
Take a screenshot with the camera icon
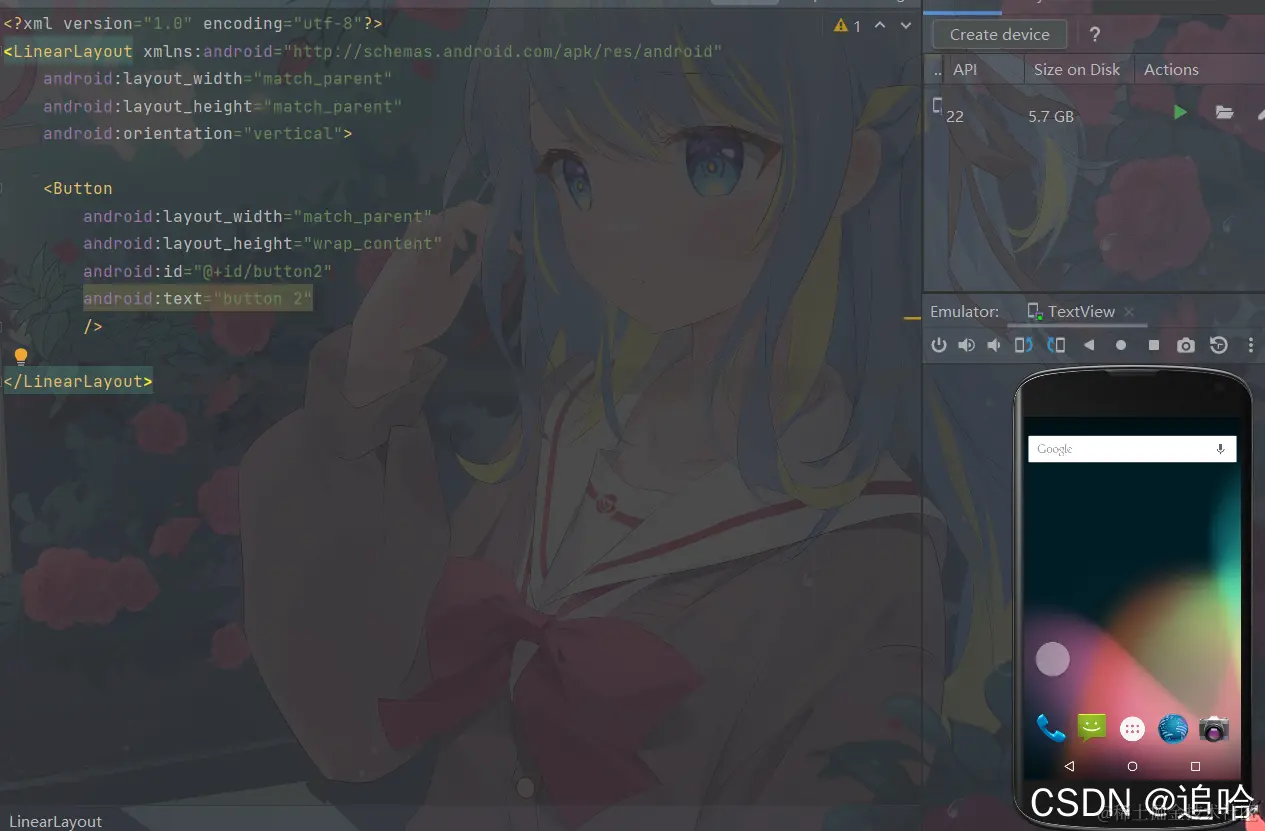(x=1185, y=345)
